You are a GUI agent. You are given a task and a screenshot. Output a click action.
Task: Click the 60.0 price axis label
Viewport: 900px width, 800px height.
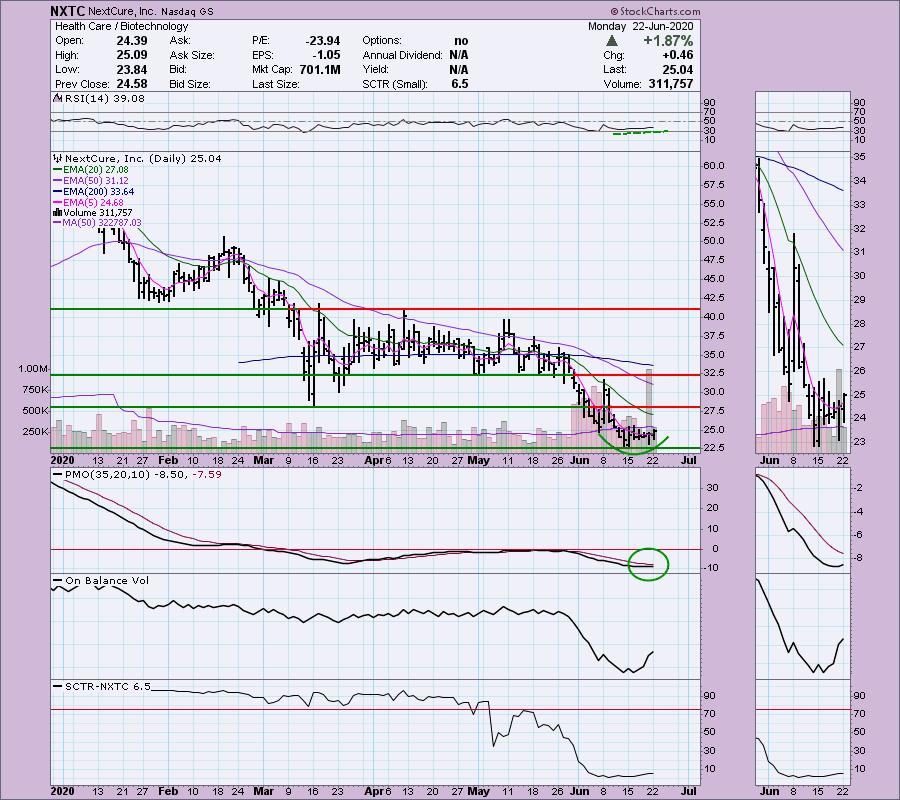[714, 166]
